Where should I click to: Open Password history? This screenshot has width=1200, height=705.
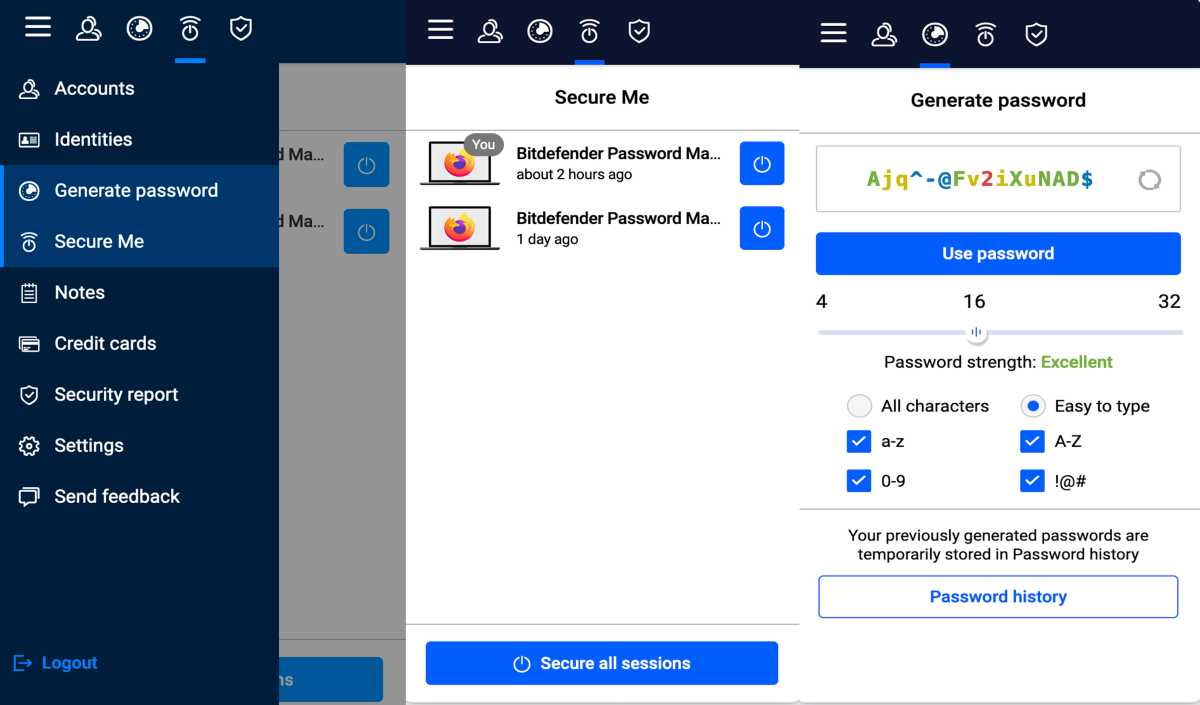pos(998,596)
